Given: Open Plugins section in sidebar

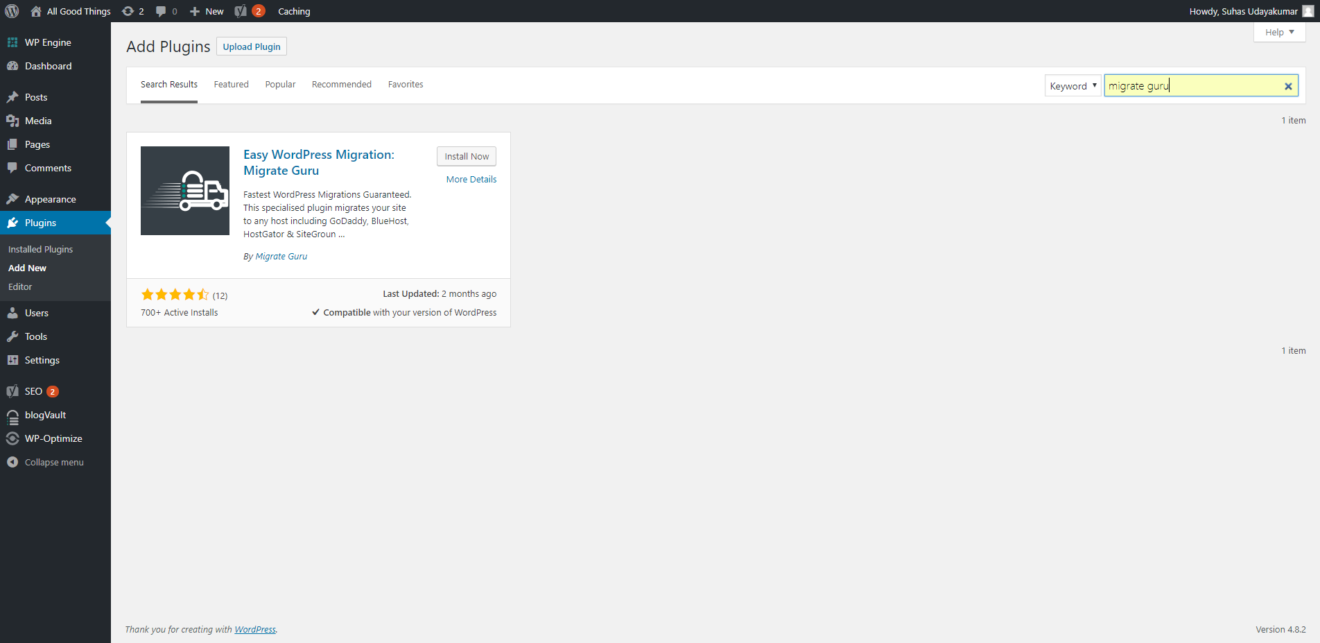Looking at the screenshot, I should [55, 223].
